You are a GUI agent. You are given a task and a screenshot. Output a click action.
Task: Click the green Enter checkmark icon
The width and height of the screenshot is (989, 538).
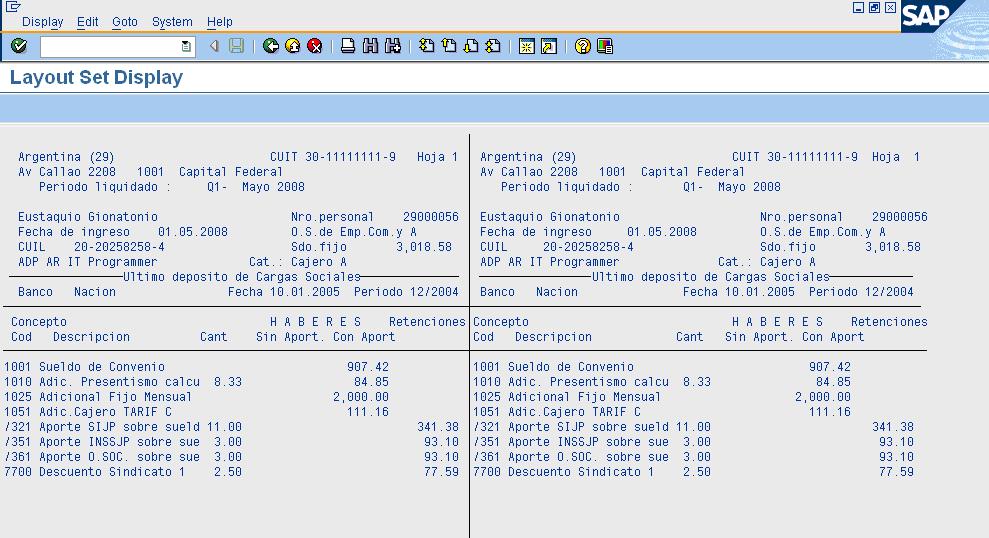tap(19, 46)
